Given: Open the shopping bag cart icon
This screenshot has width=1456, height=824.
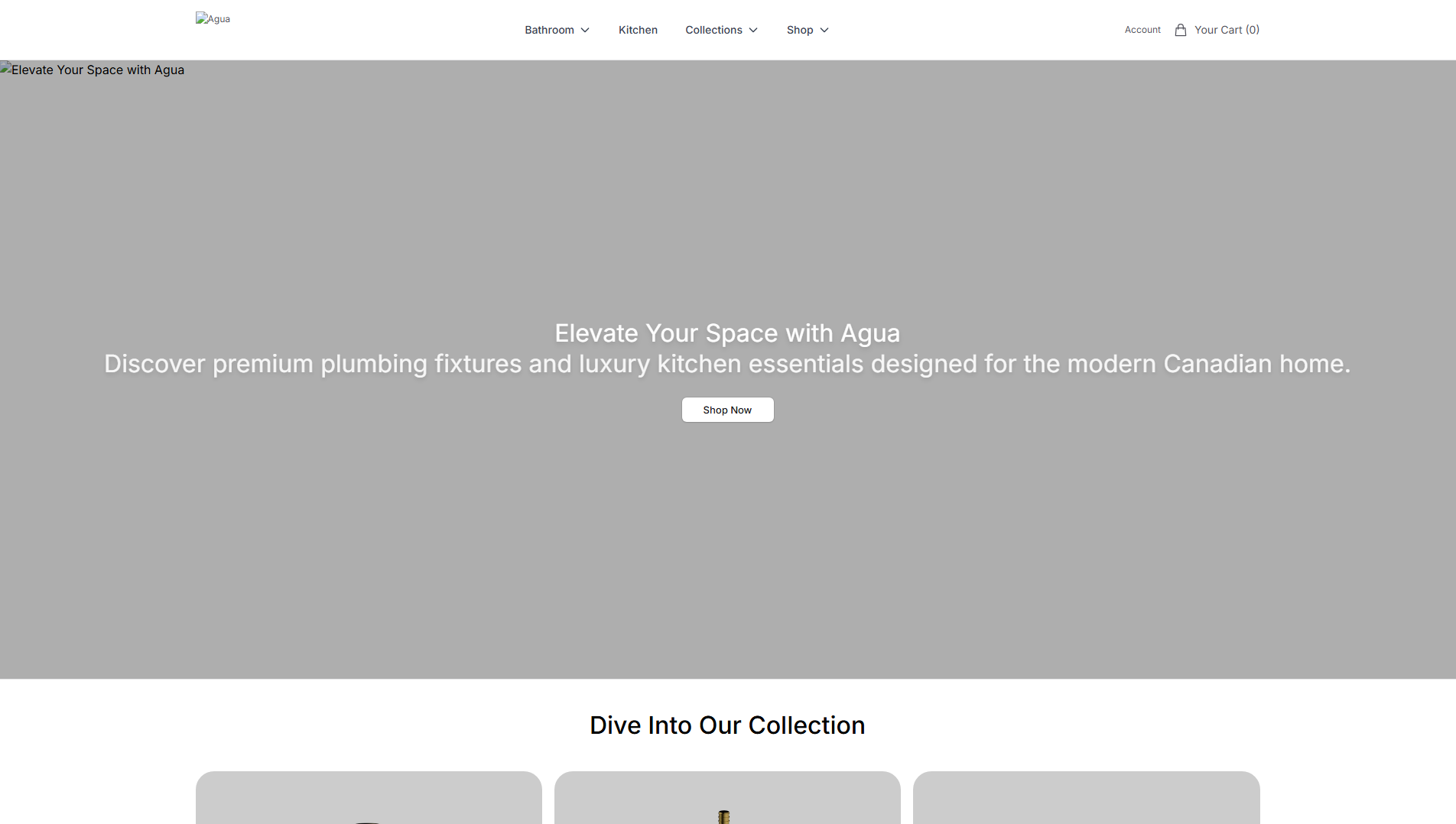Looking at the screenshot, I should click(1181, 30).
